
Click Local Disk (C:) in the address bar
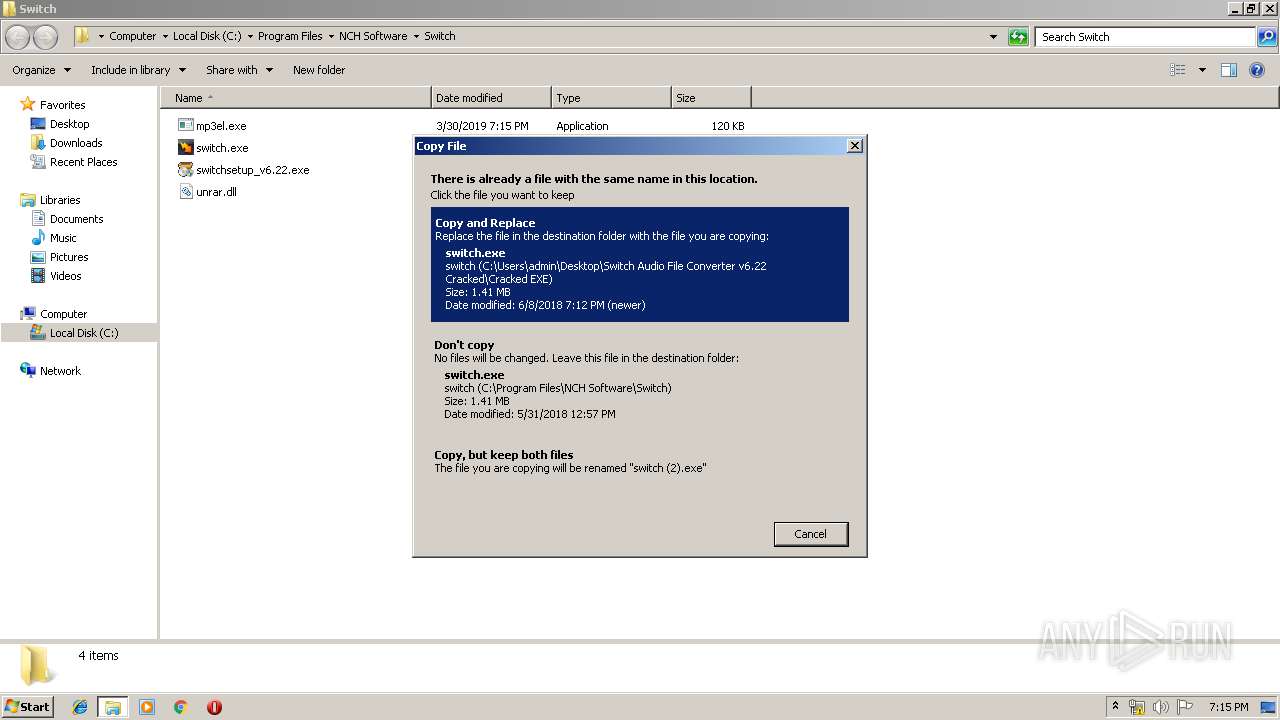pyautogui.click(x=207, y=36)
